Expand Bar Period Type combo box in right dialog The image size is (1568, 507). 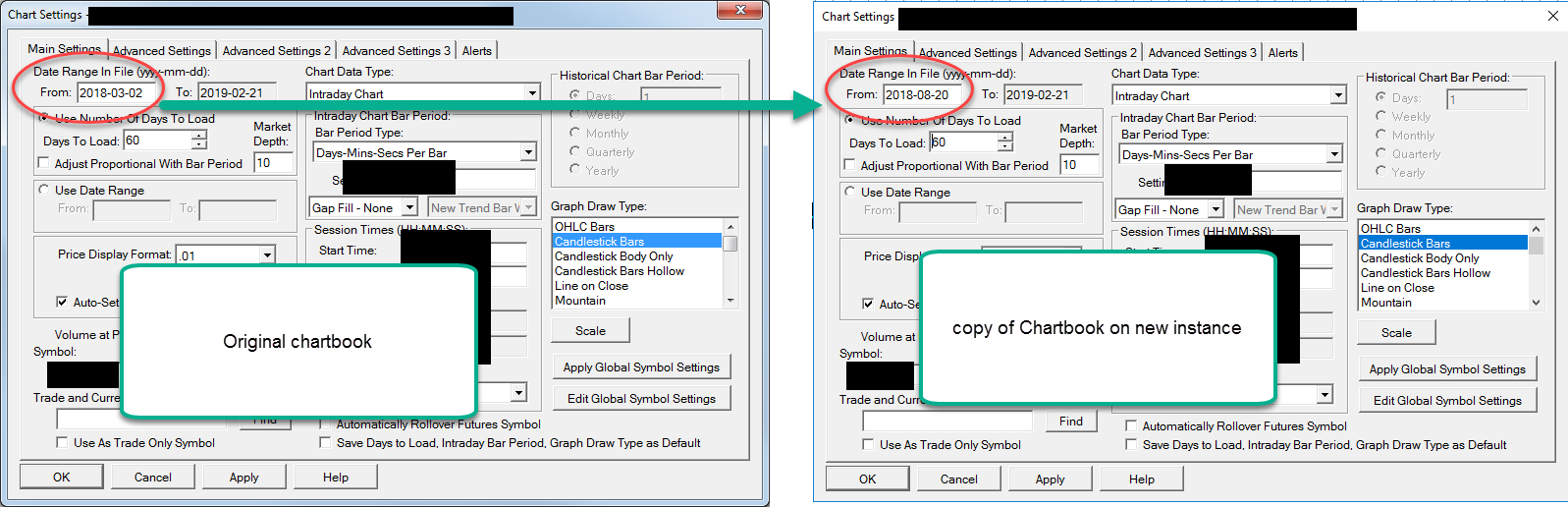coord(1334,154)
